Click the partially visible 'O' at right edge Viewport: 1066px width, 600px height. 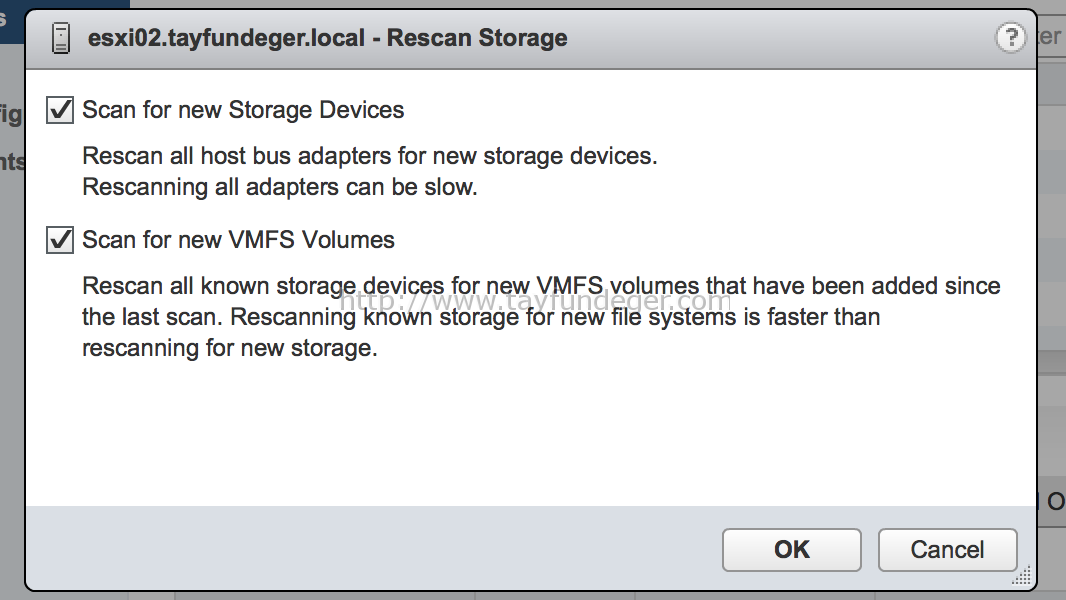(1055, 502)
